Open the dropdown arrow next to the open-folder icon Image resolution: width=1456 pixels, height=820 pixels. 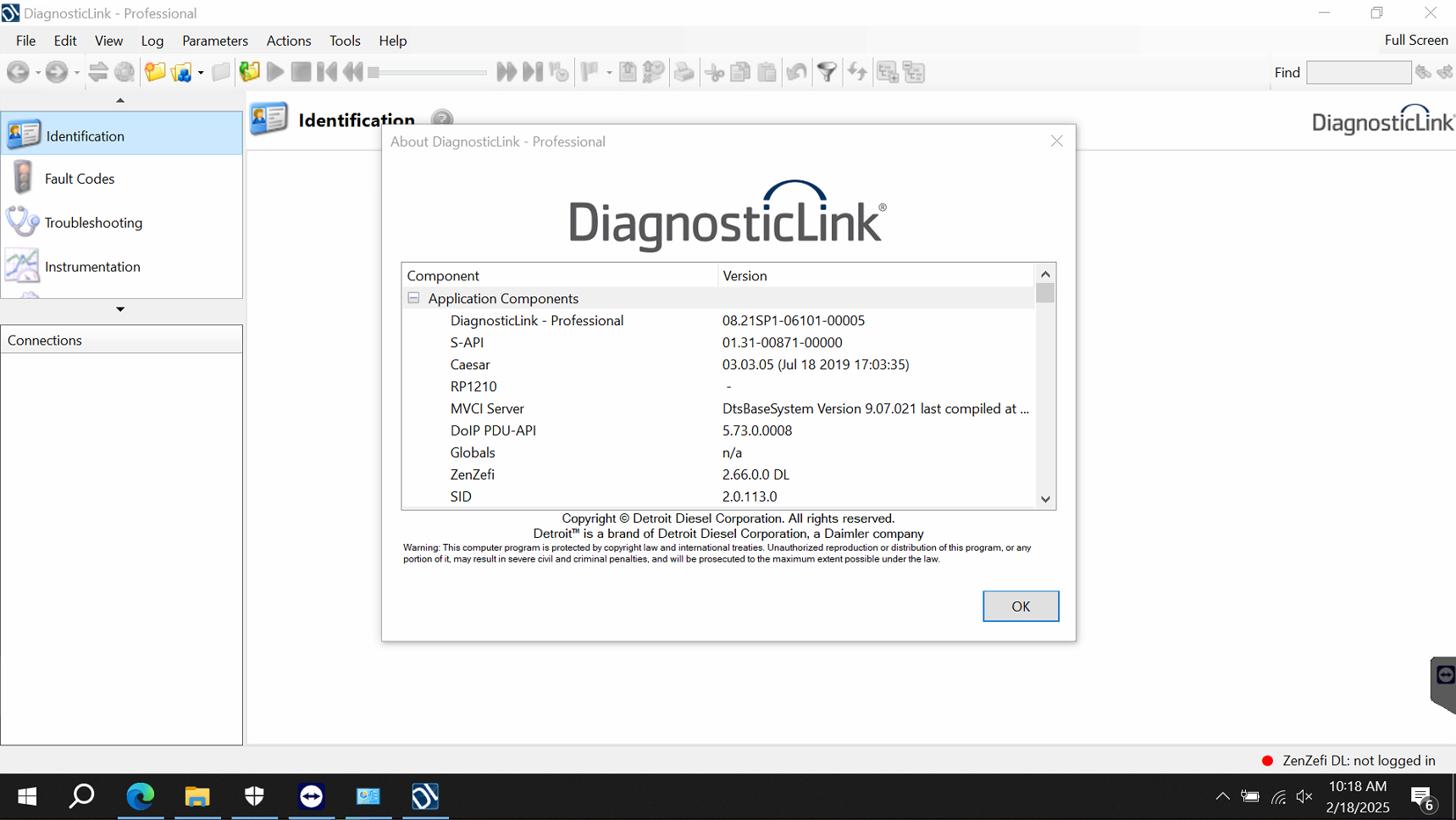tap(201, 73)
